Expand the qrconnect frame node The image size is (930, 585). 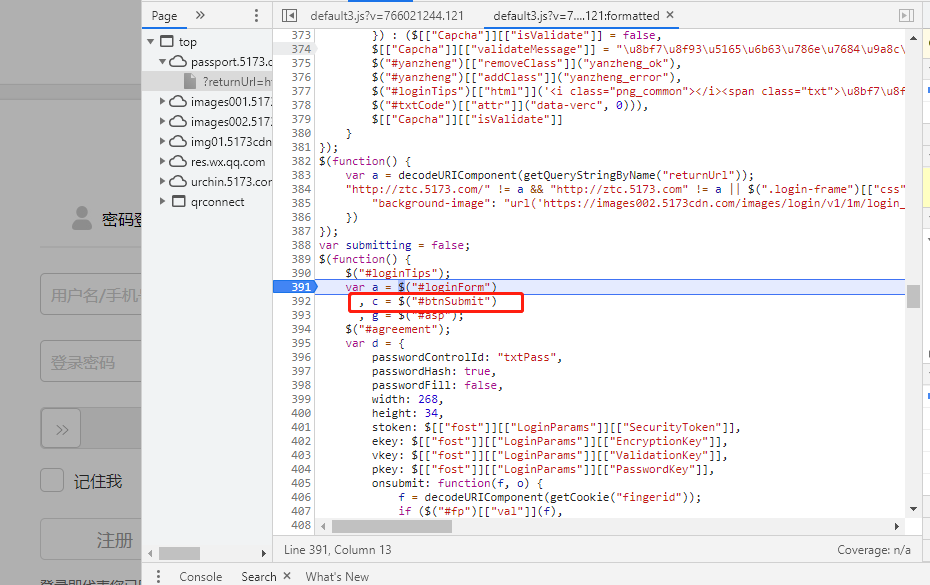click(163, 202)
